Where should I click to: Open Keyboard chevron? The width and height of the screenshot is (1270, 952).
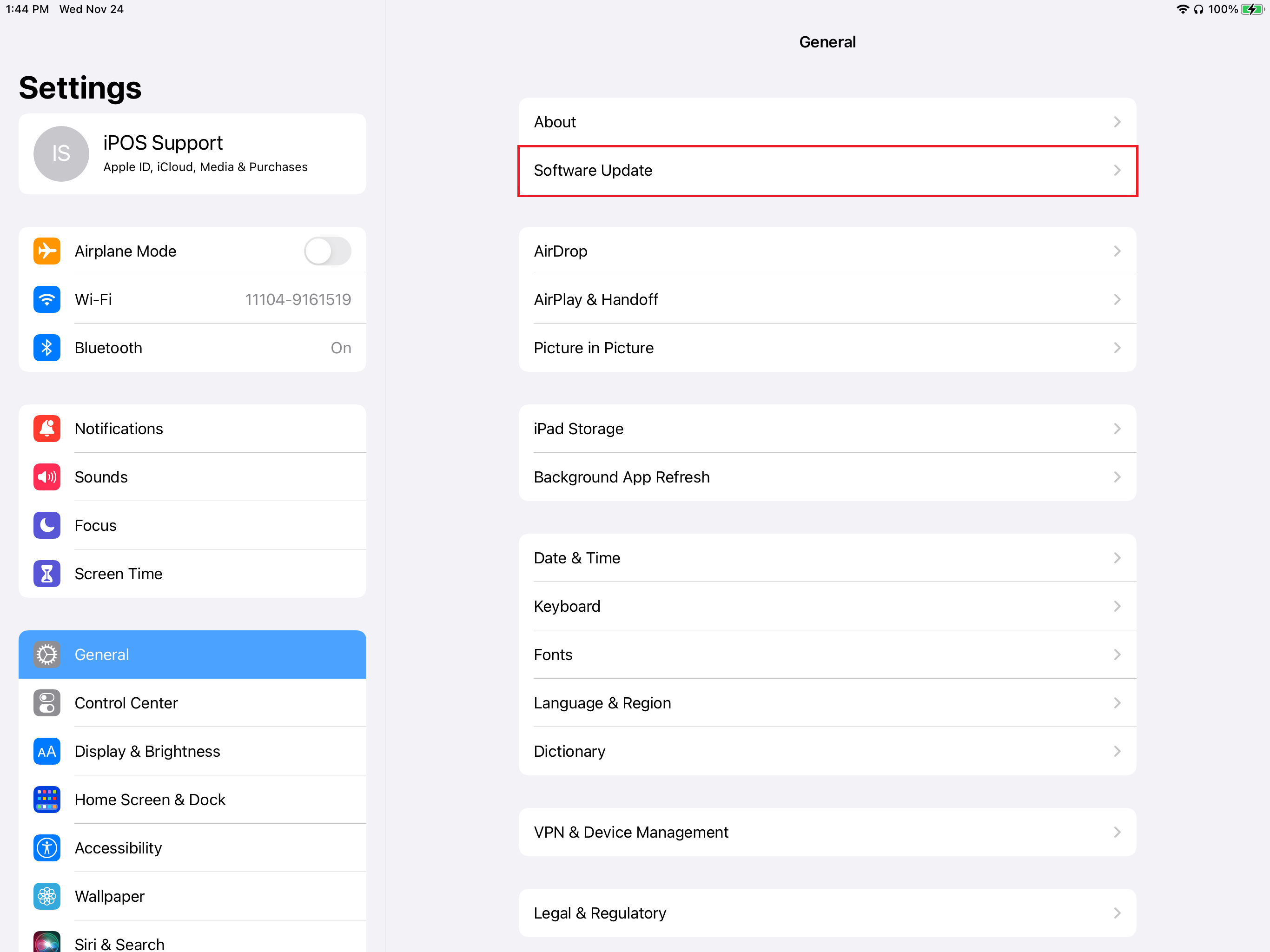(x=1117, y=606)
